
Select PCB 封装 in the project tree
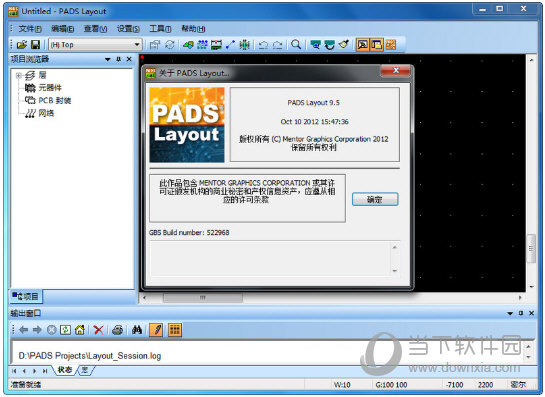55,100
